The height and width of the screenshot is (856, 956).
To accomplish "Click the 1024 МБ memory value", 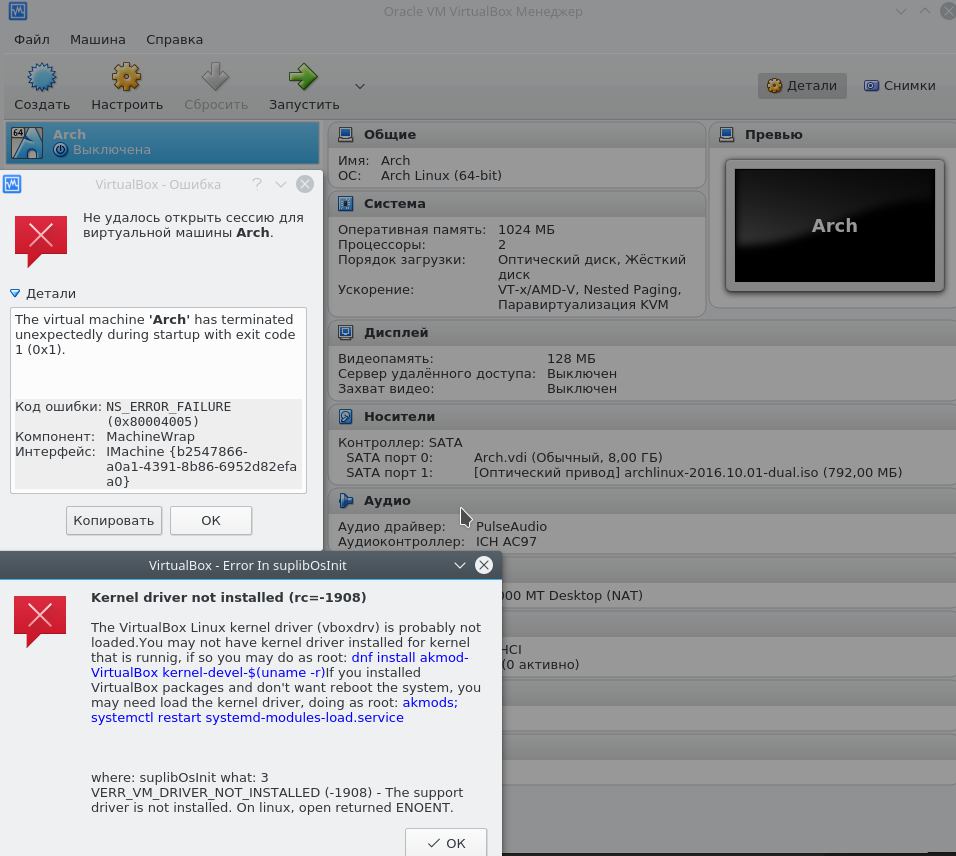I will (x=526, y=230).
